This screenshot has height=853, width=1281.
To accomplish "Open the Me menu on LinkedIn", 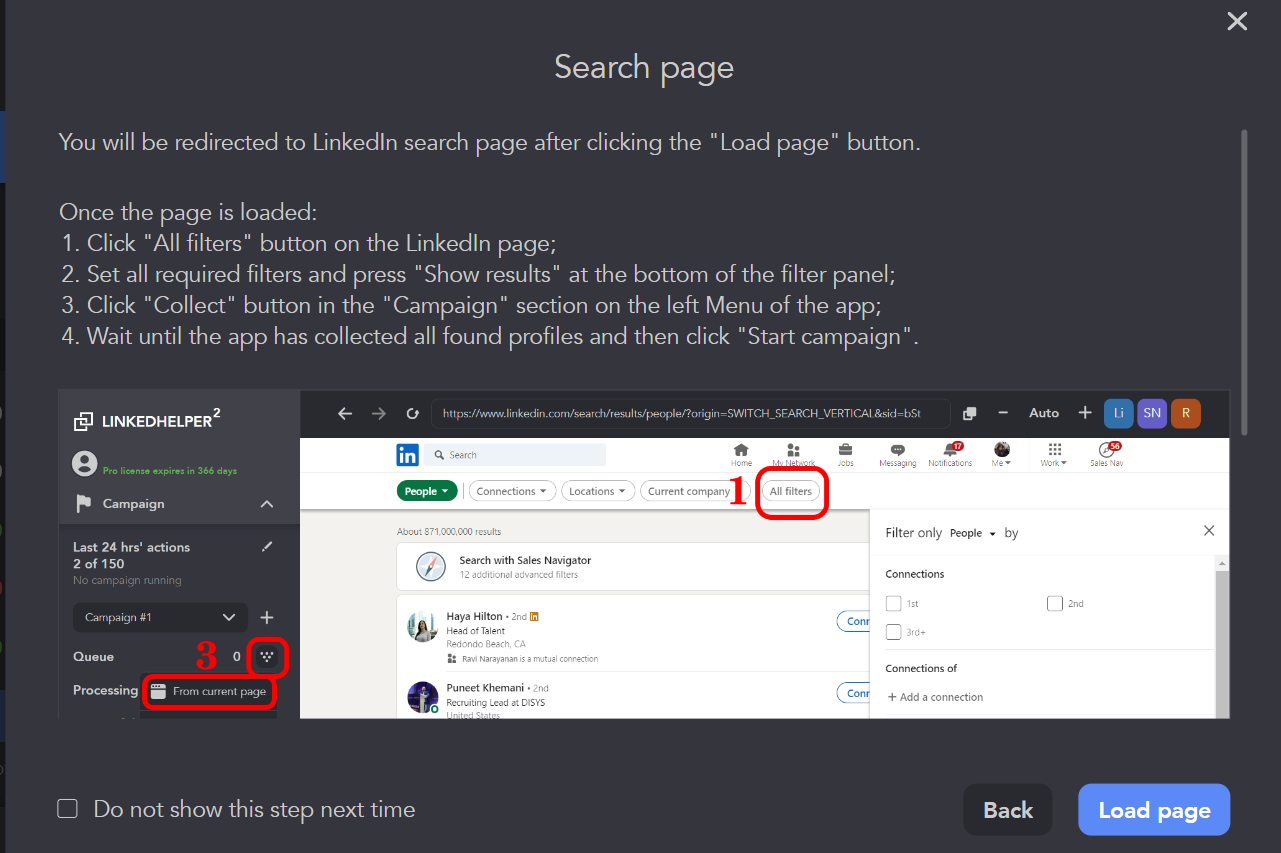I will (x=1001, y=453).
